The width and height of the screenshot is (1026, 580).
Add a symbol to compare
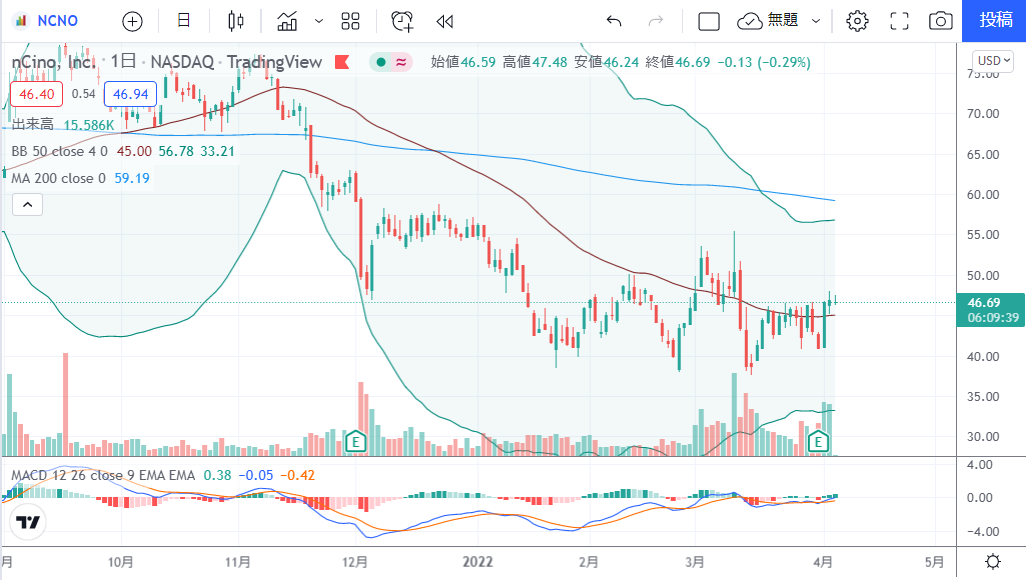(x=132, y=22)
